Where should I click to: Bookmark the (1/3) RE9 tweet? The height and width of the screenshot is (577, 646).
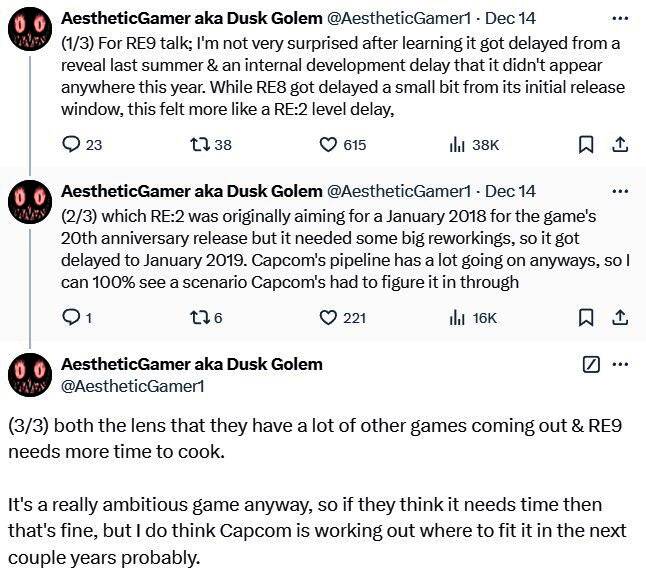pyautogui.click(x=587, y=145)
